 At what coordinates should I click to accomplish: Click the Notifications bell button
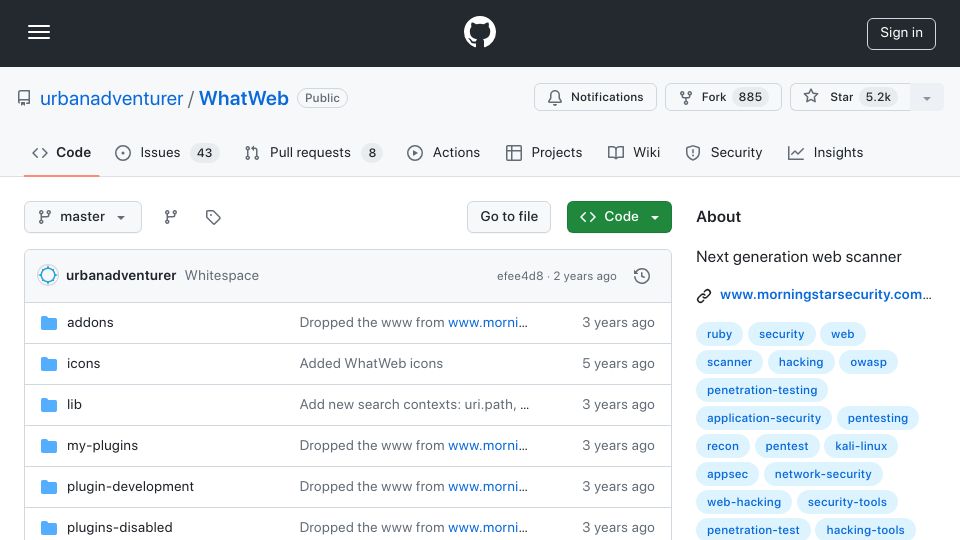tap(595, 97)
